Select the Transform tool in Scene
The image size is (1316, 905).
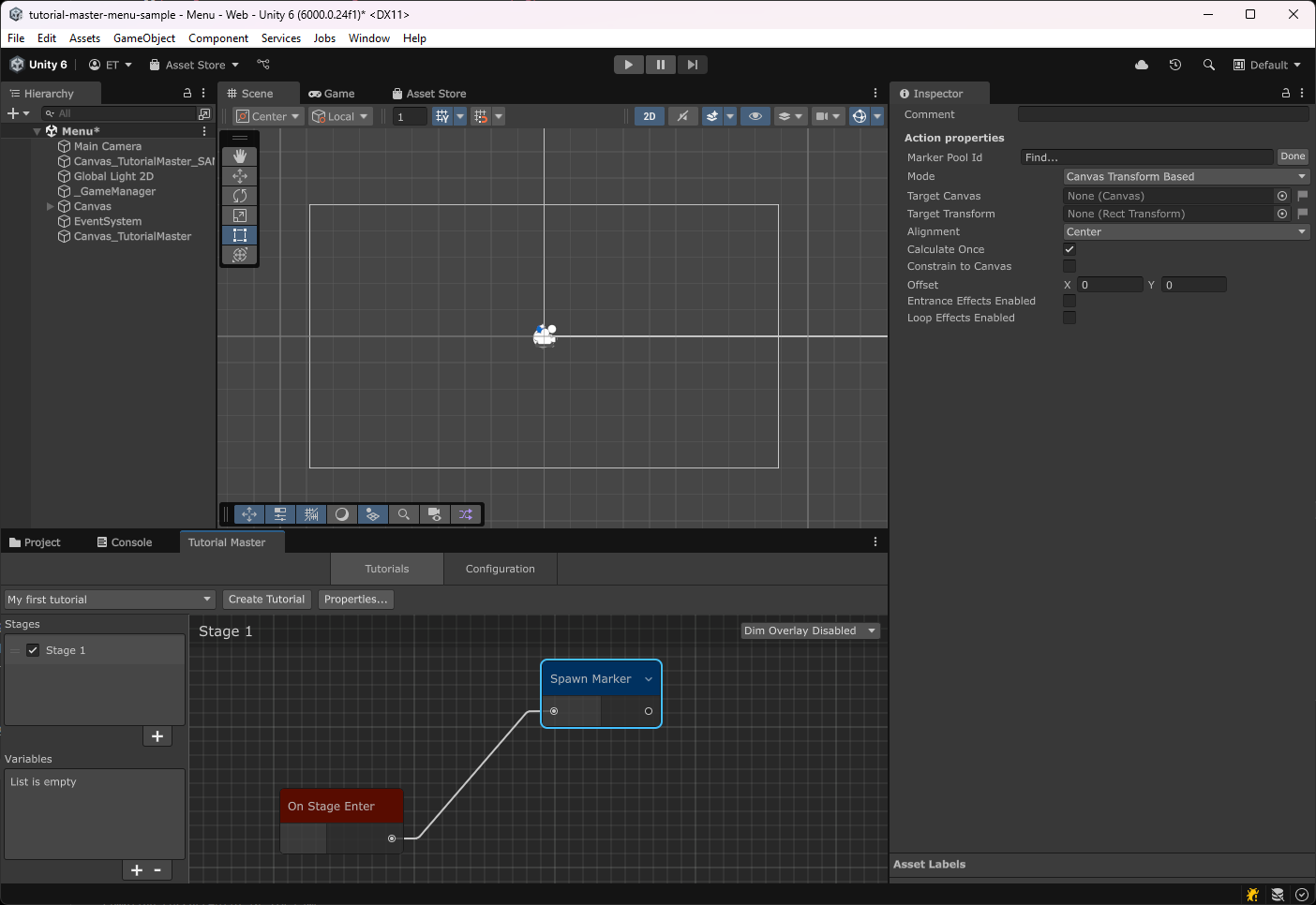point(240,255)
